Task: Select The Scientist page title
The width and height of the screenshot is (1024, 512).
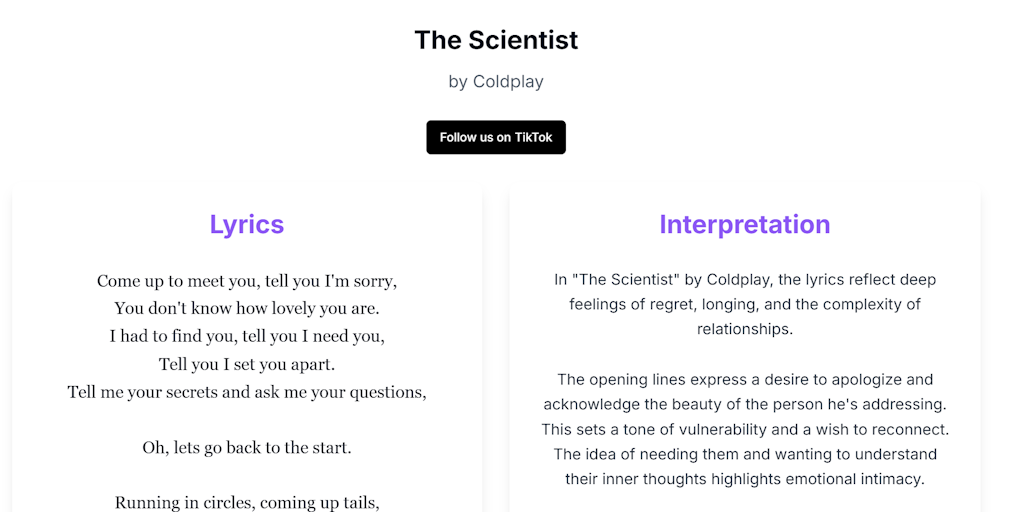Action: coord(496,40)
